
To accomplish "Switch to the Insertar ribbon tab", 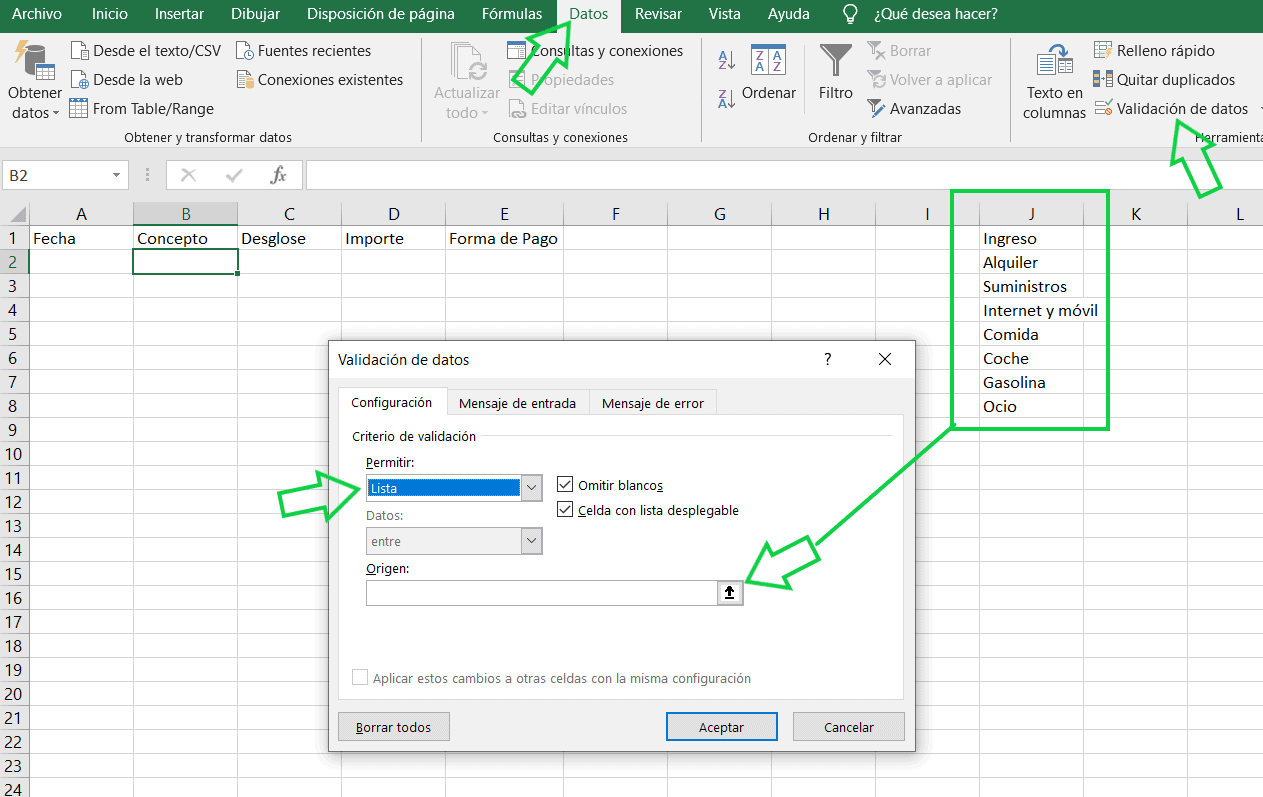I will coord(180,14).
